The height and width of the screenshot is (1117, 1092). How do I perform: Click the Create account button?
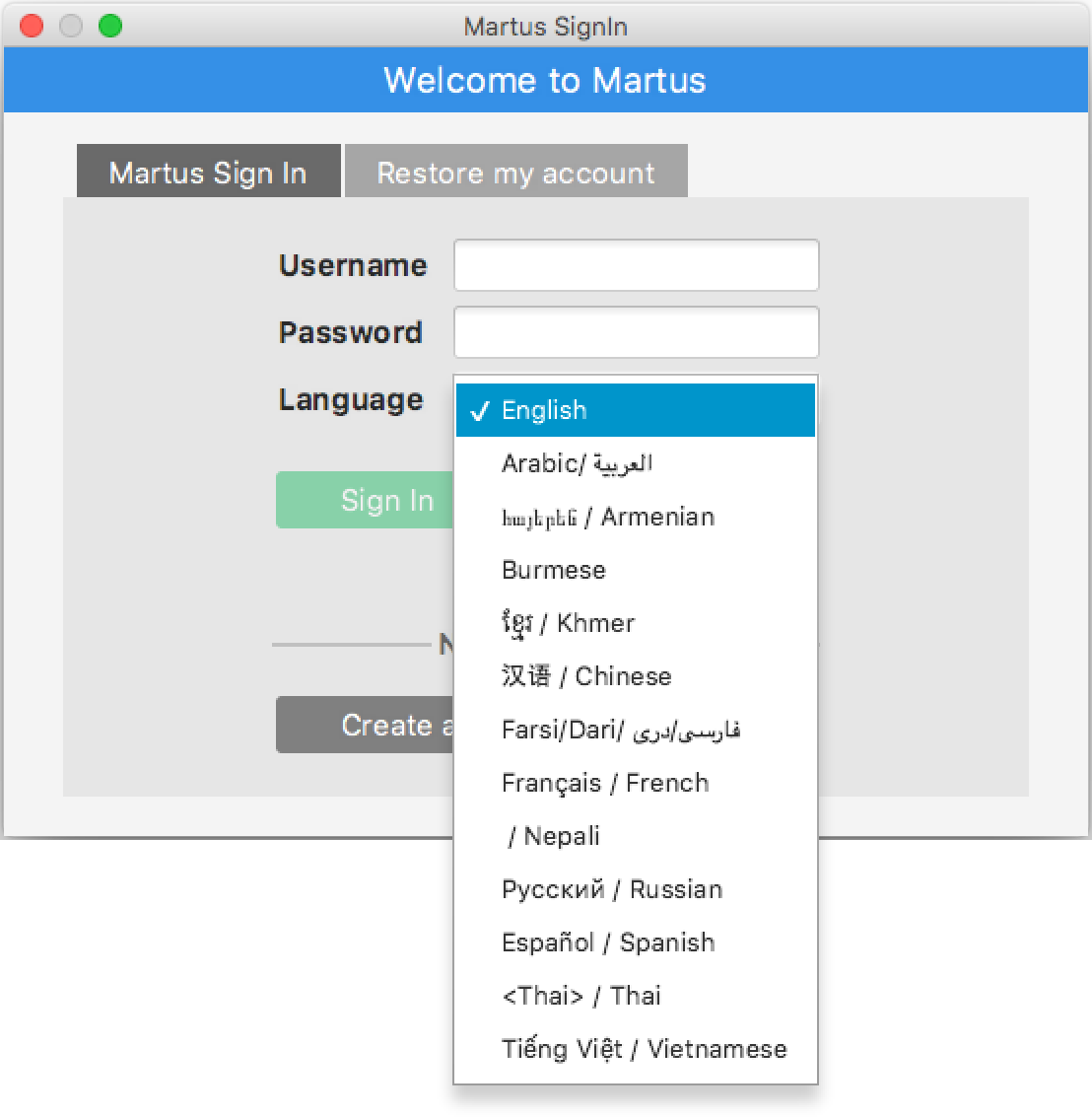[x=365, y=725]
